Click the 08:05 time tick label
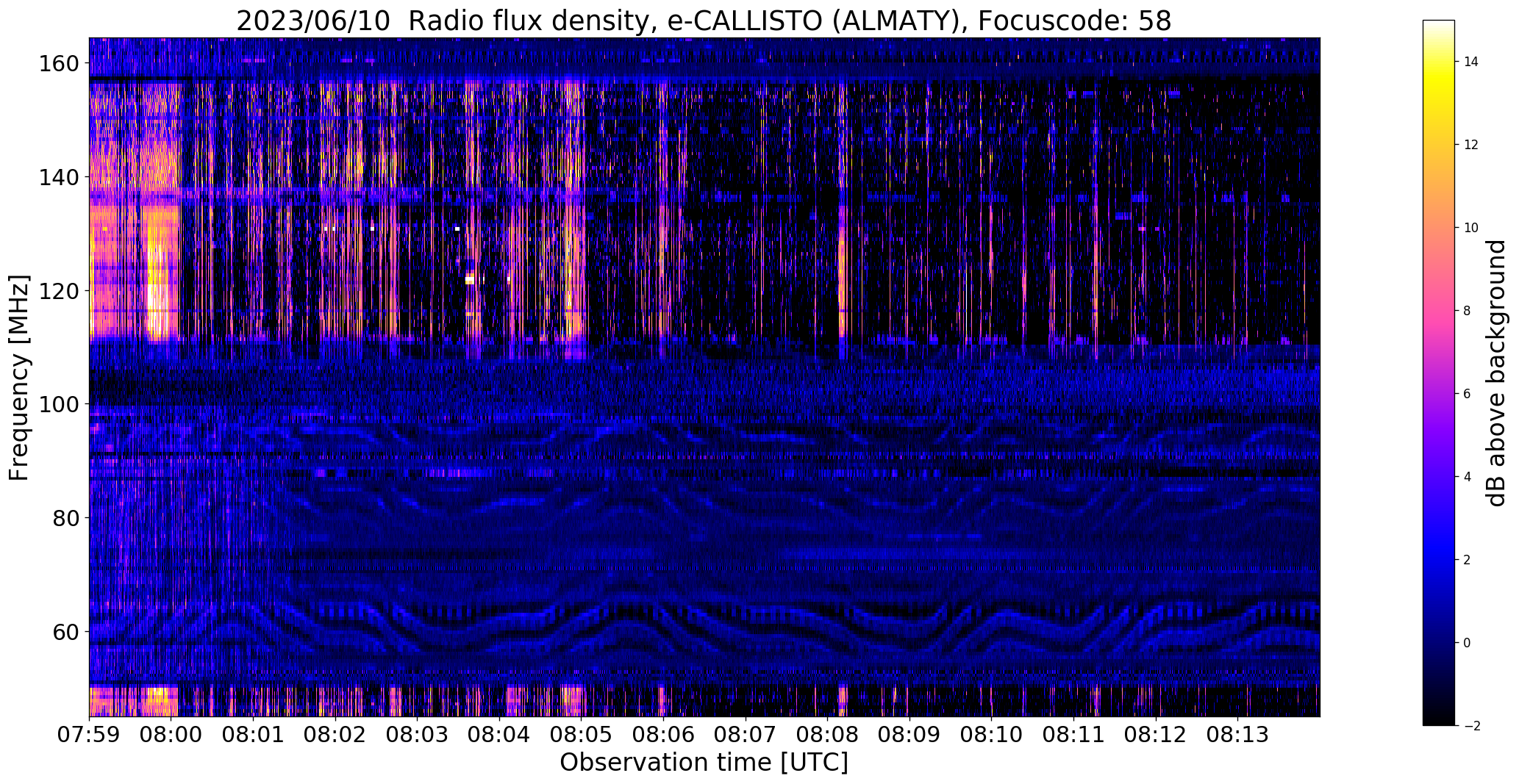1519x784 pixels. pos(581,736)
